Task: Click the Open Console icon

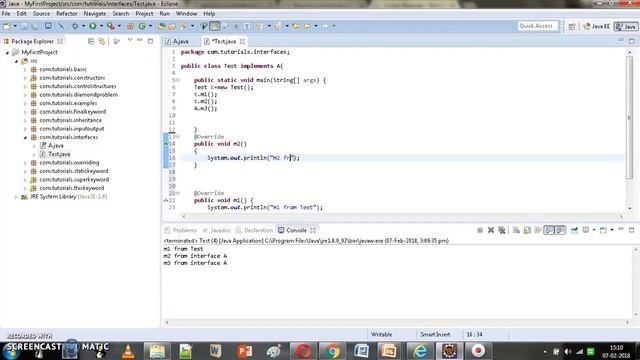Action: point(603,230)
